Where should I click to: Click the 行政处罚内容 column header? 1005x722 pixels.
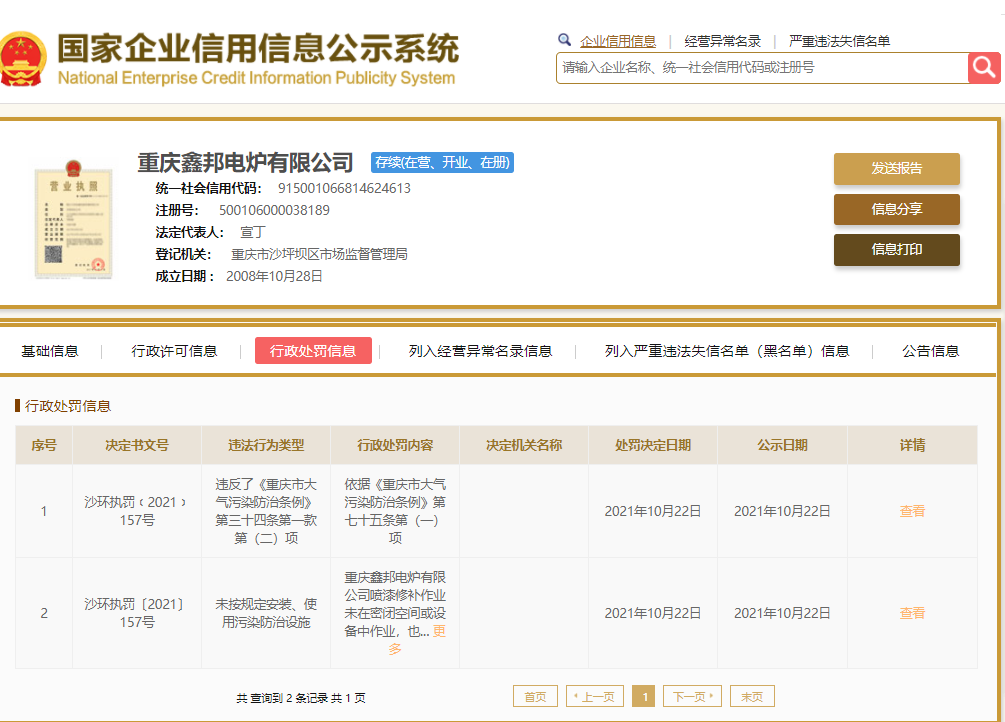[x=395, y=445]
